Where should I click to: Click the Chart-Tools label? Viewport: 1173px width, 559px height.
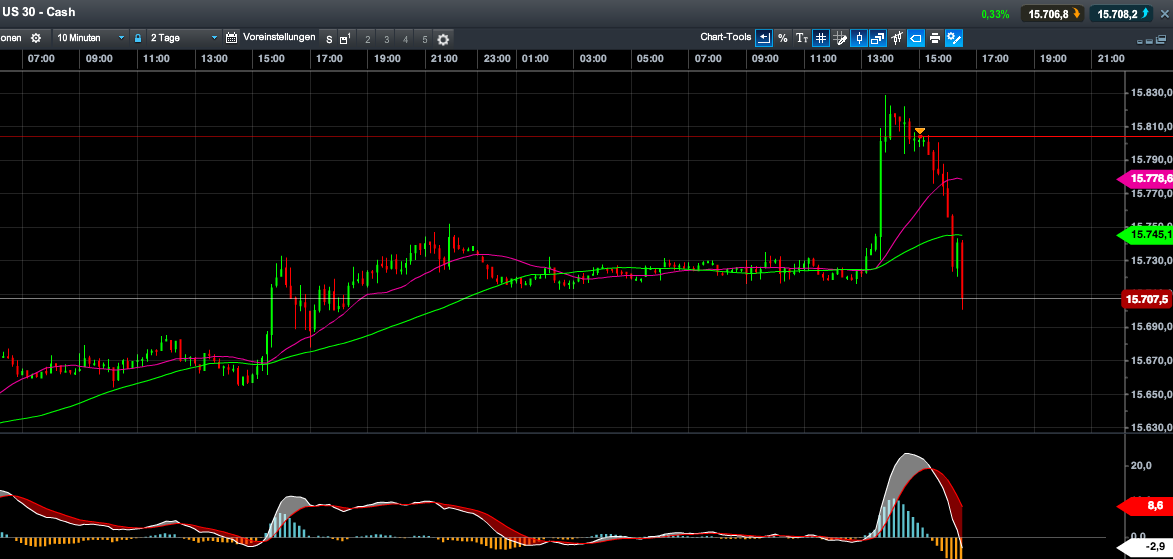click(x=726, y=37)
